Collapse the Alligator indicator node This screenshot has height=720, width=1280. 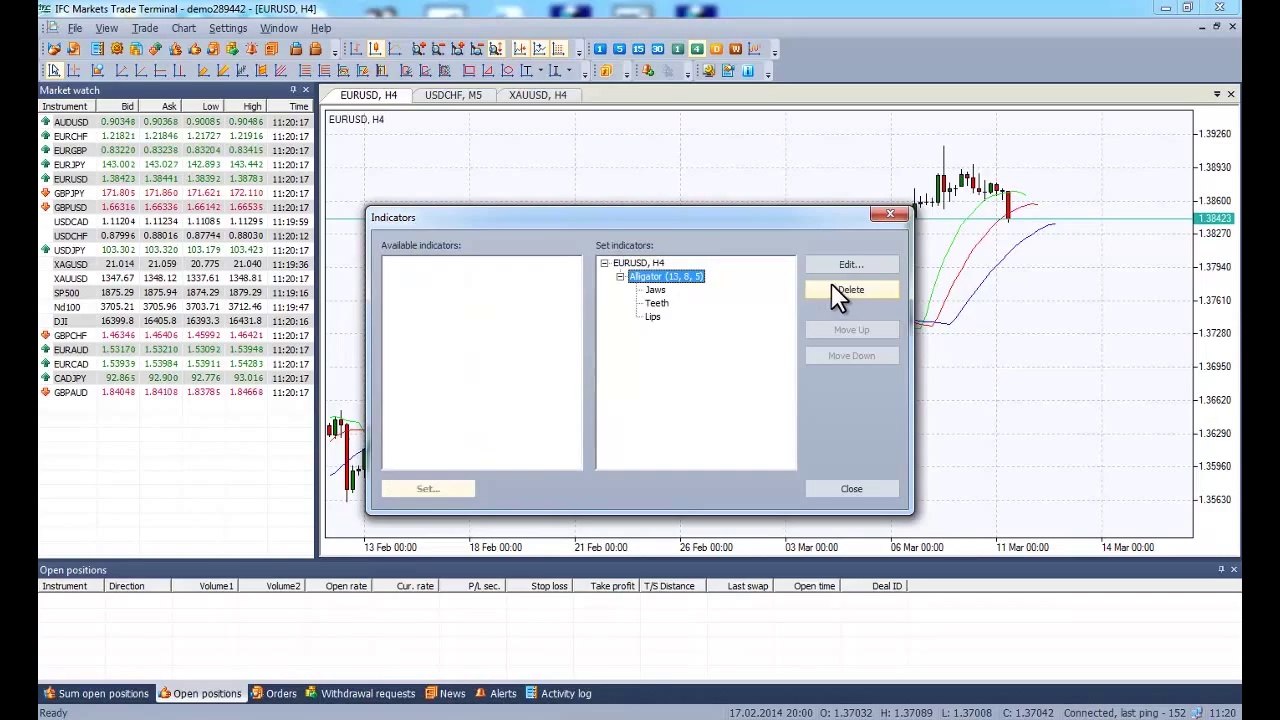pos(620,276)
